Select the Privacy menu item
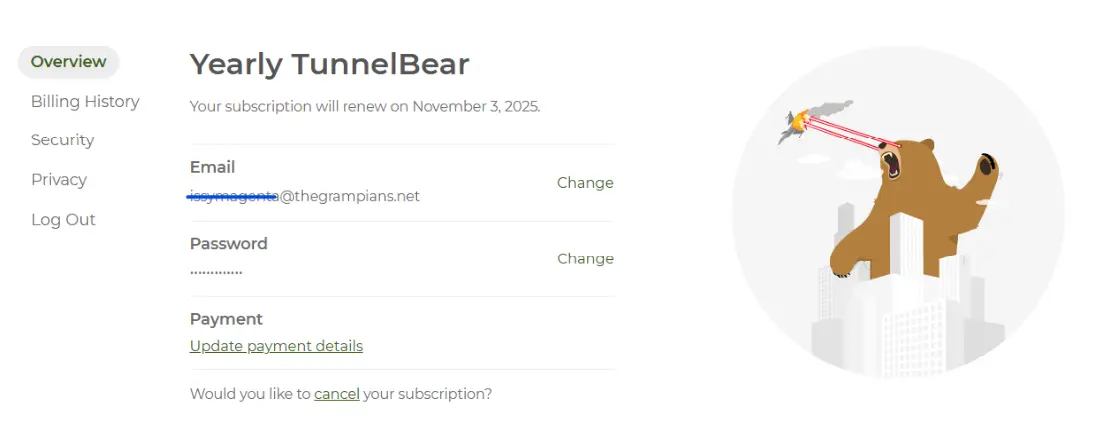1115x446 pixels. 58,180
